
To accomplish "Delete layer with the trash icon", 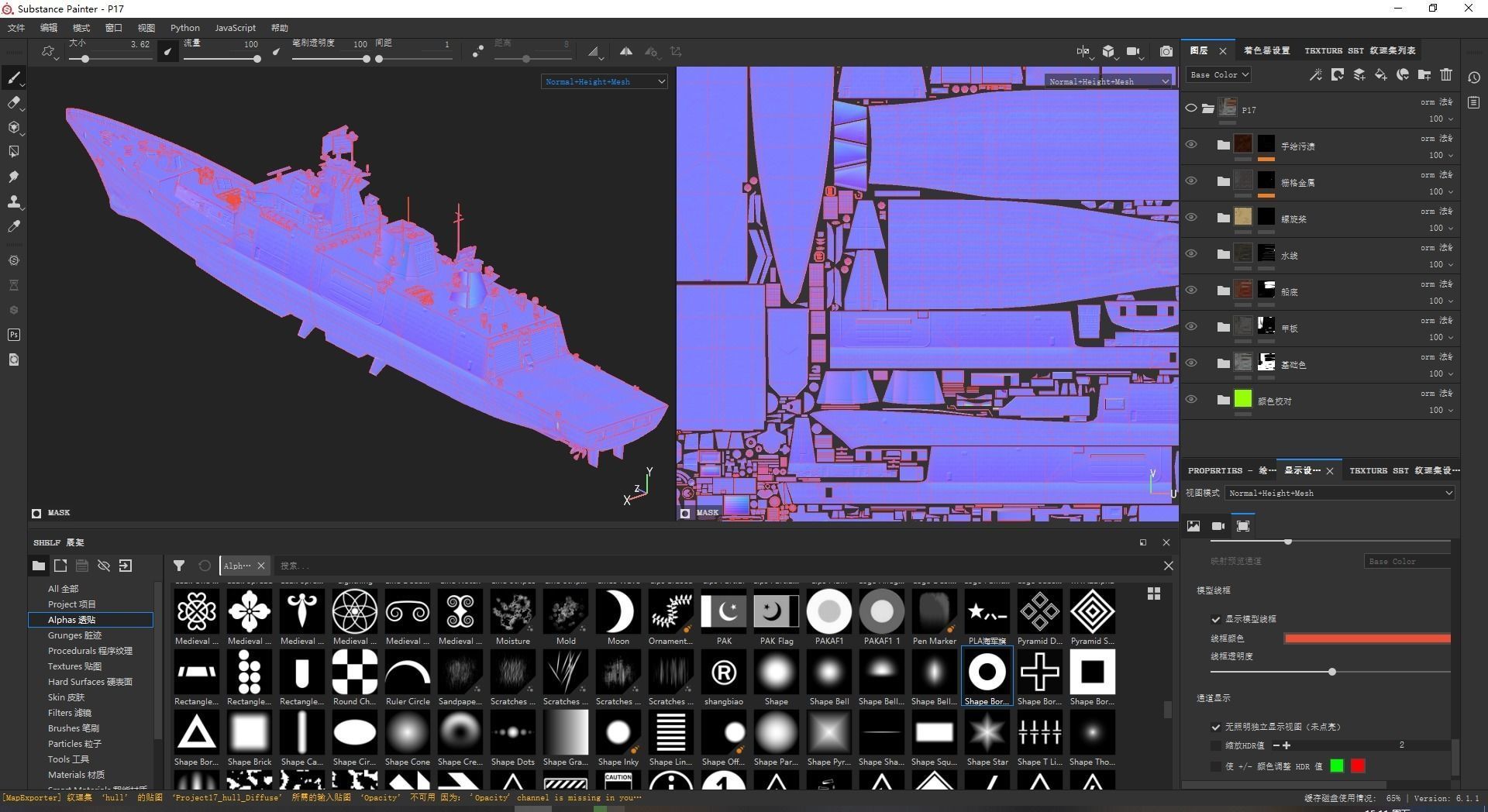I will (1446, 74).
